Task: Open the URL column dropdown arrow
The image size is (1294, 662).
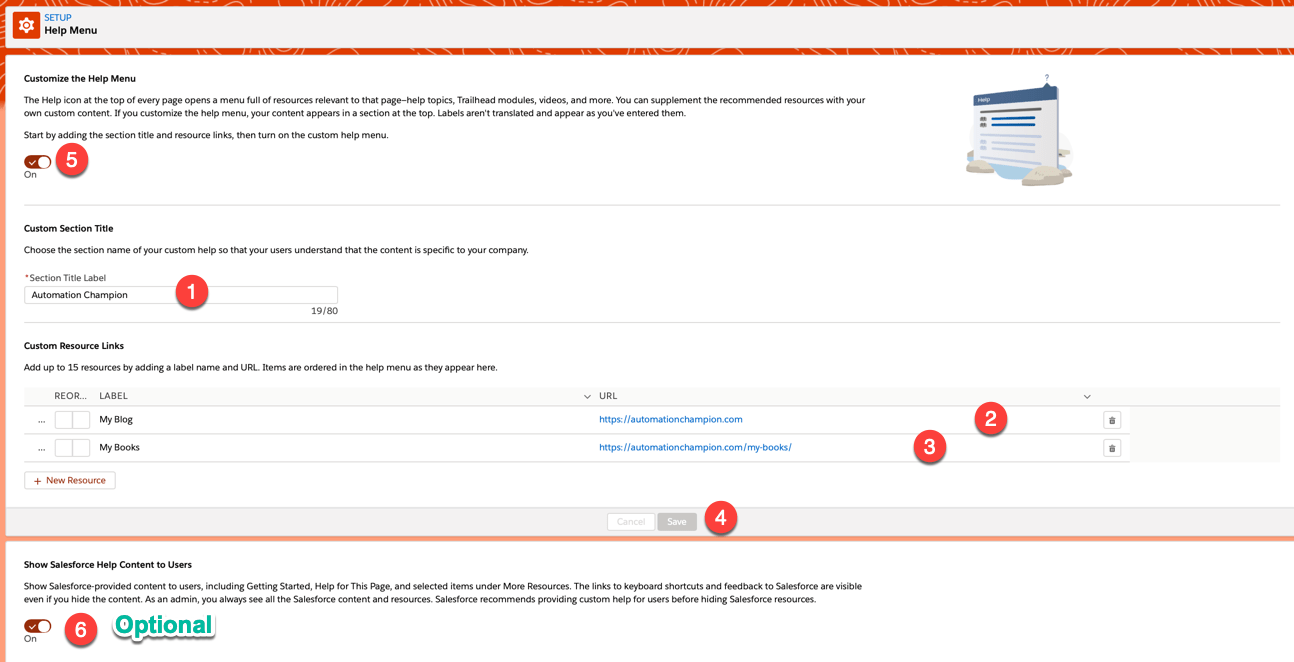Action: pos(1086,396)
